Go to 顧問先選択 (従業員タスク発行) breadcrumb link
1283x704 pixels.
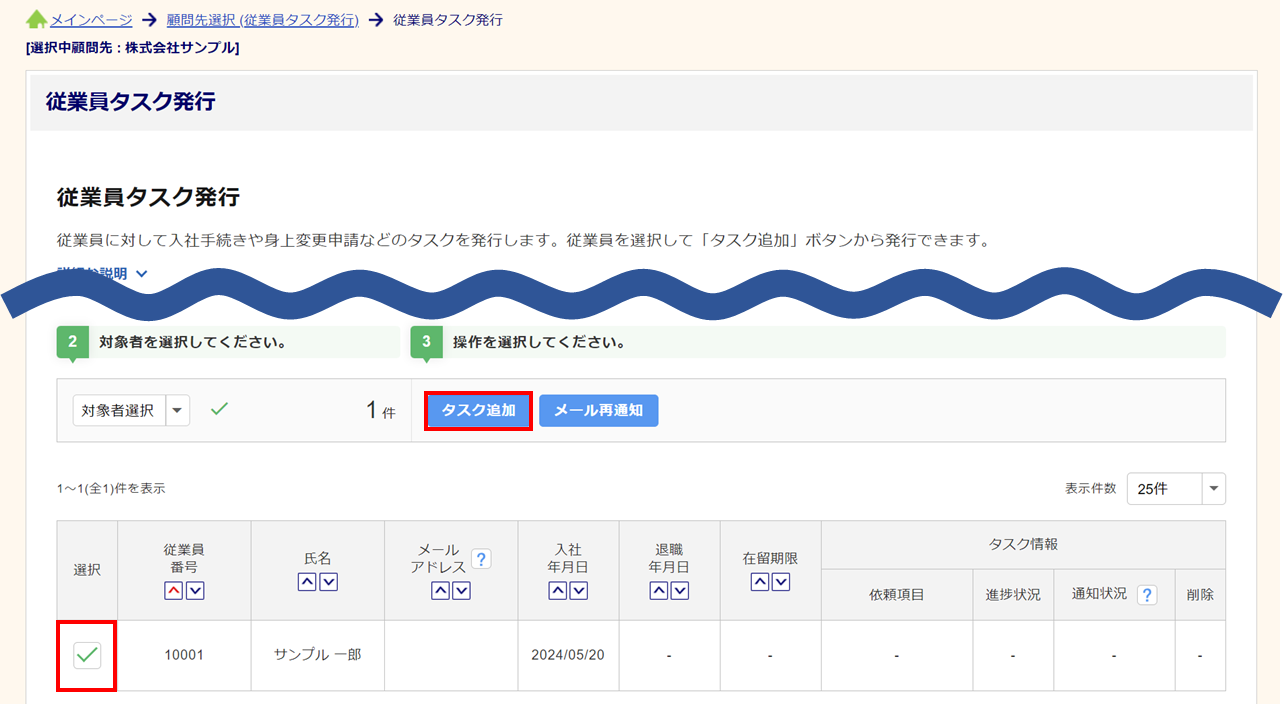point(263,20)
